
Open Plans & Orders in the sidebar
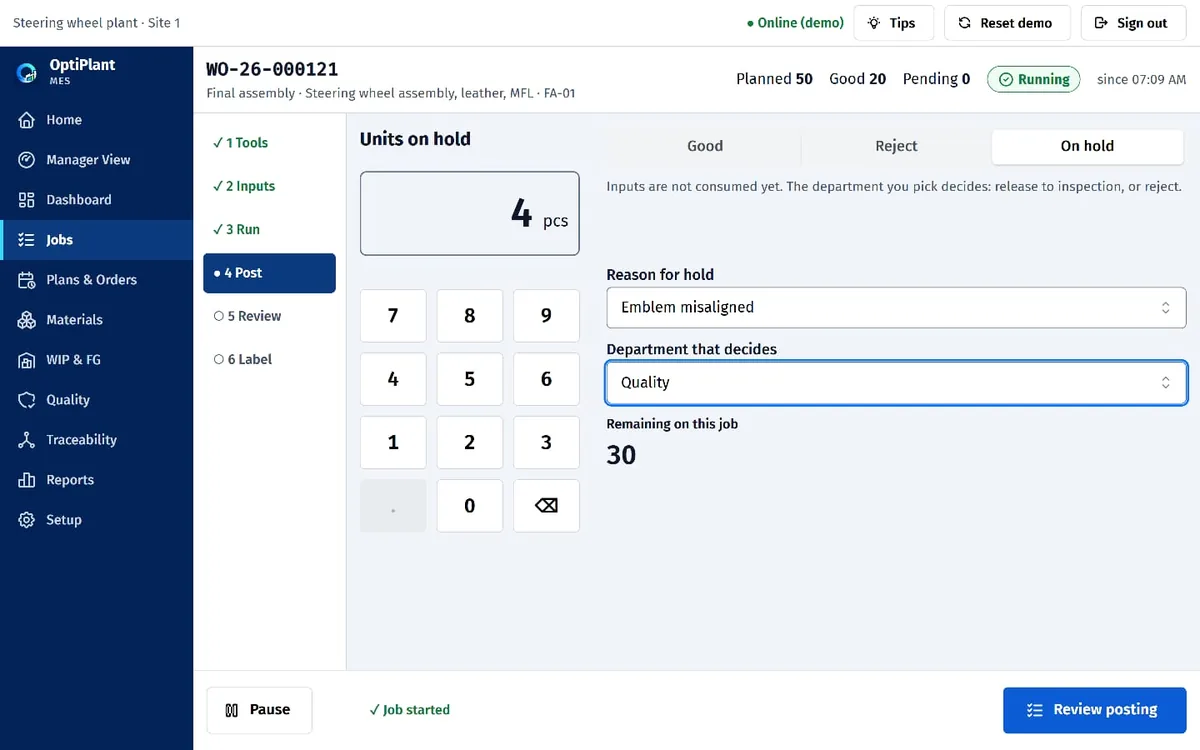(x=96, y=280)
